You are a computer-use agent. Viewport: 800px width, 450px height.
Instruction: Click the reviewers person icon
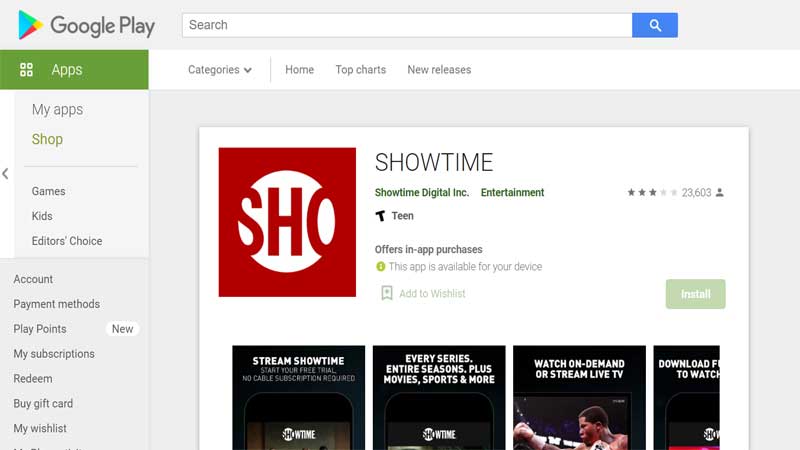(x=719, y=192)
